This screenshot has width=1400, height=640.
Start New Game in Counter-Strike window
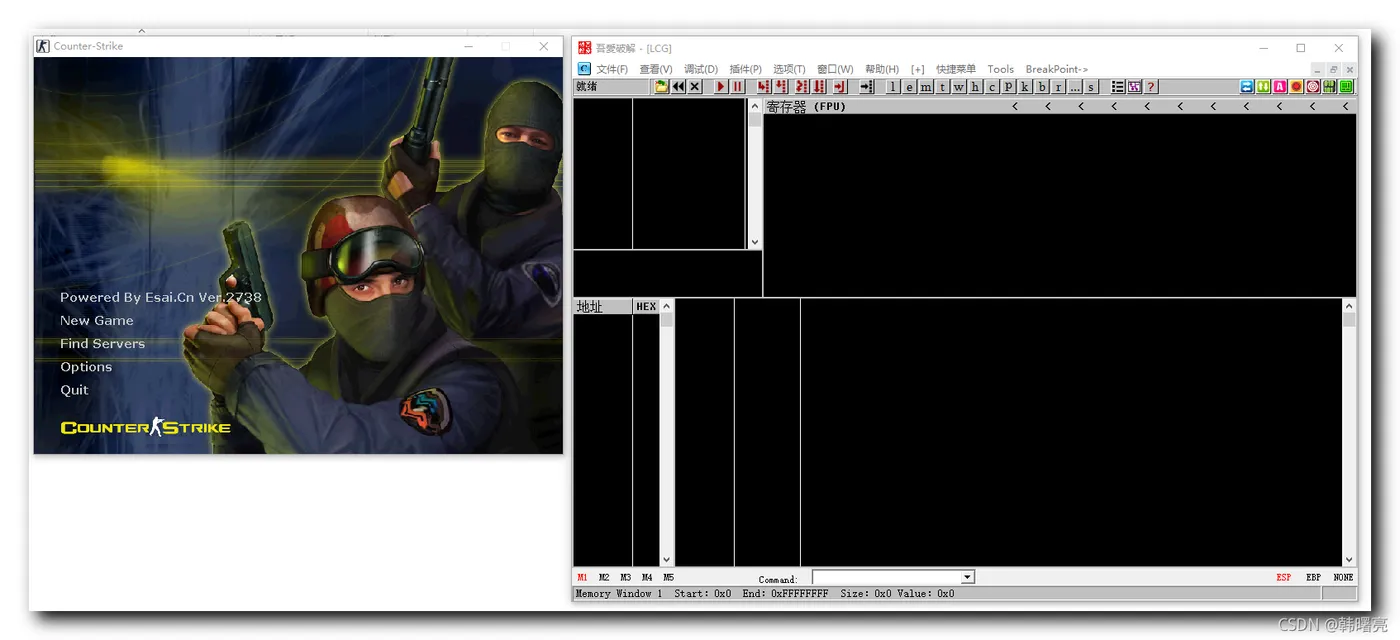pos(97,320)
